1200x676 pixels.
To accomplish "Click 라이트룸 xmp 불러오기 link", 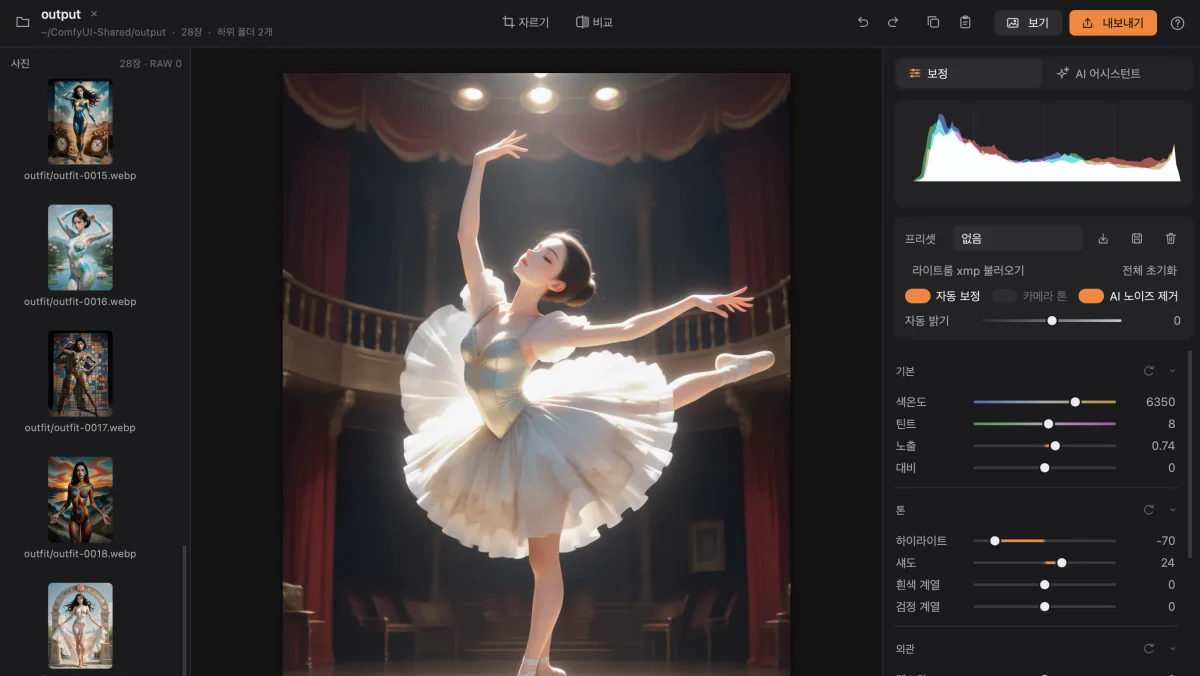I will tap(968, 270).
